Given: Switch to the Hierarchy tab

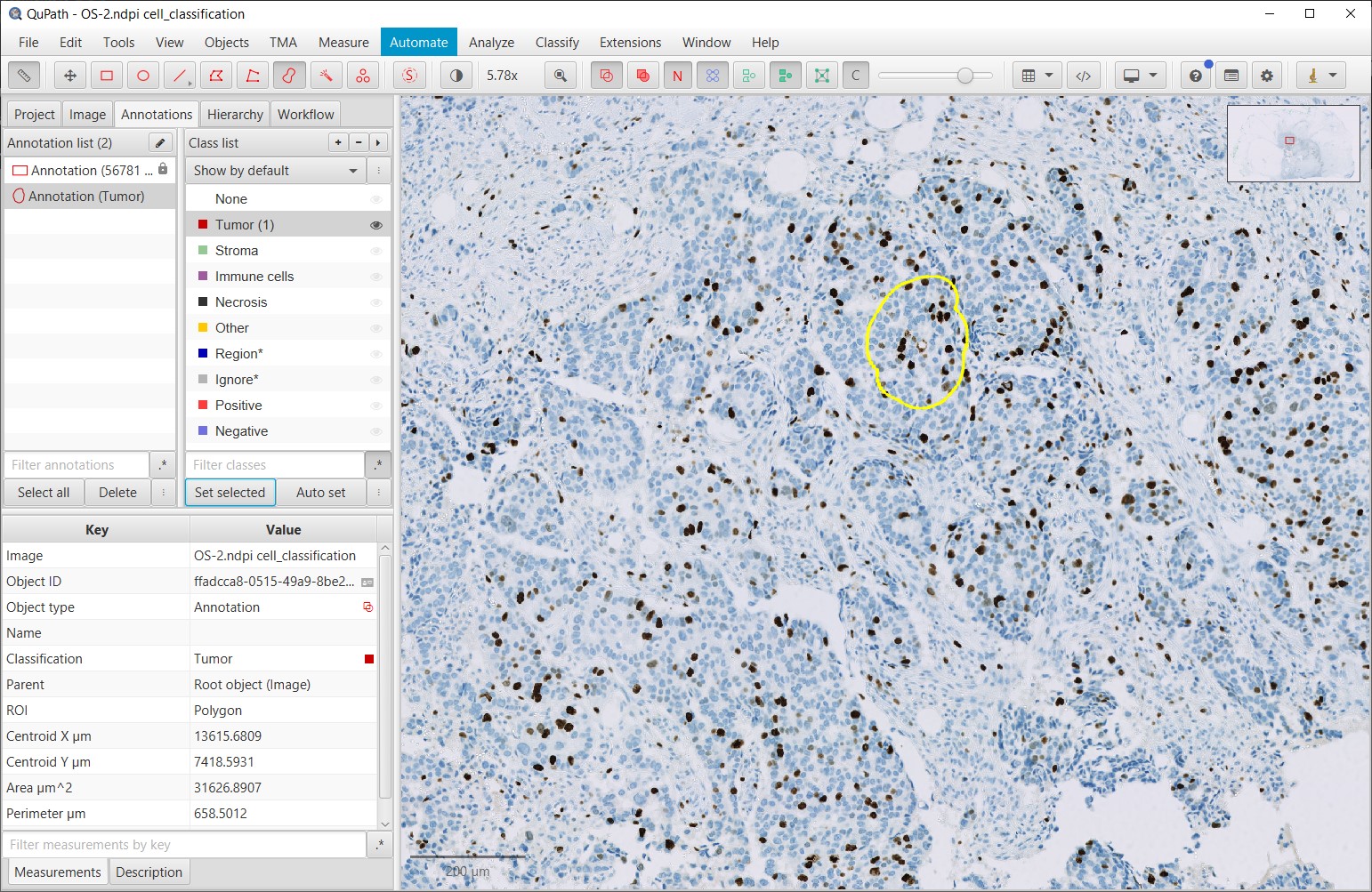Looking at the screenshot, I should point(235,114).
